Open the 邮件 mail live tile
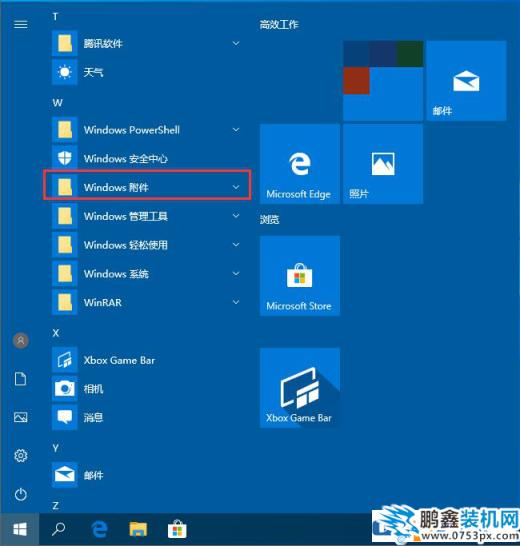This screenshot has height=546, width=520. [466, 81]
